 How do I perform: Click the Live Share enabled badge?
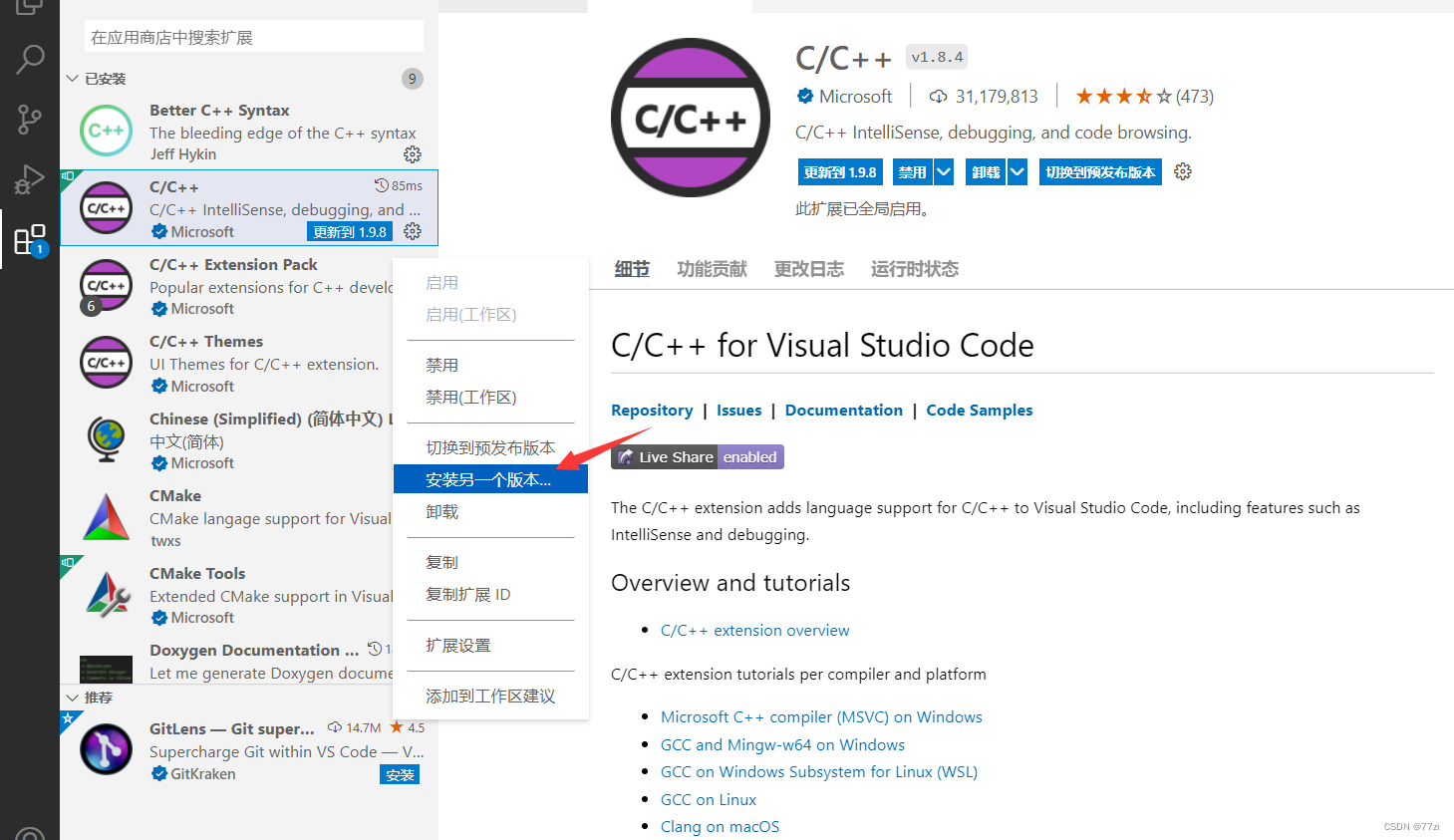click(x=698, y=457)
